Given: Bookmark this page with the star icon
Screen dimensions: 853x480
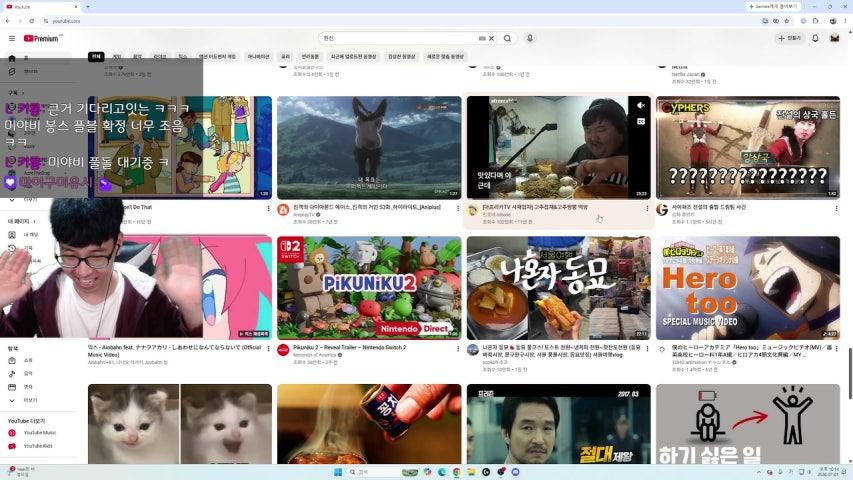Looking at the screenshot, I should 787,21.
